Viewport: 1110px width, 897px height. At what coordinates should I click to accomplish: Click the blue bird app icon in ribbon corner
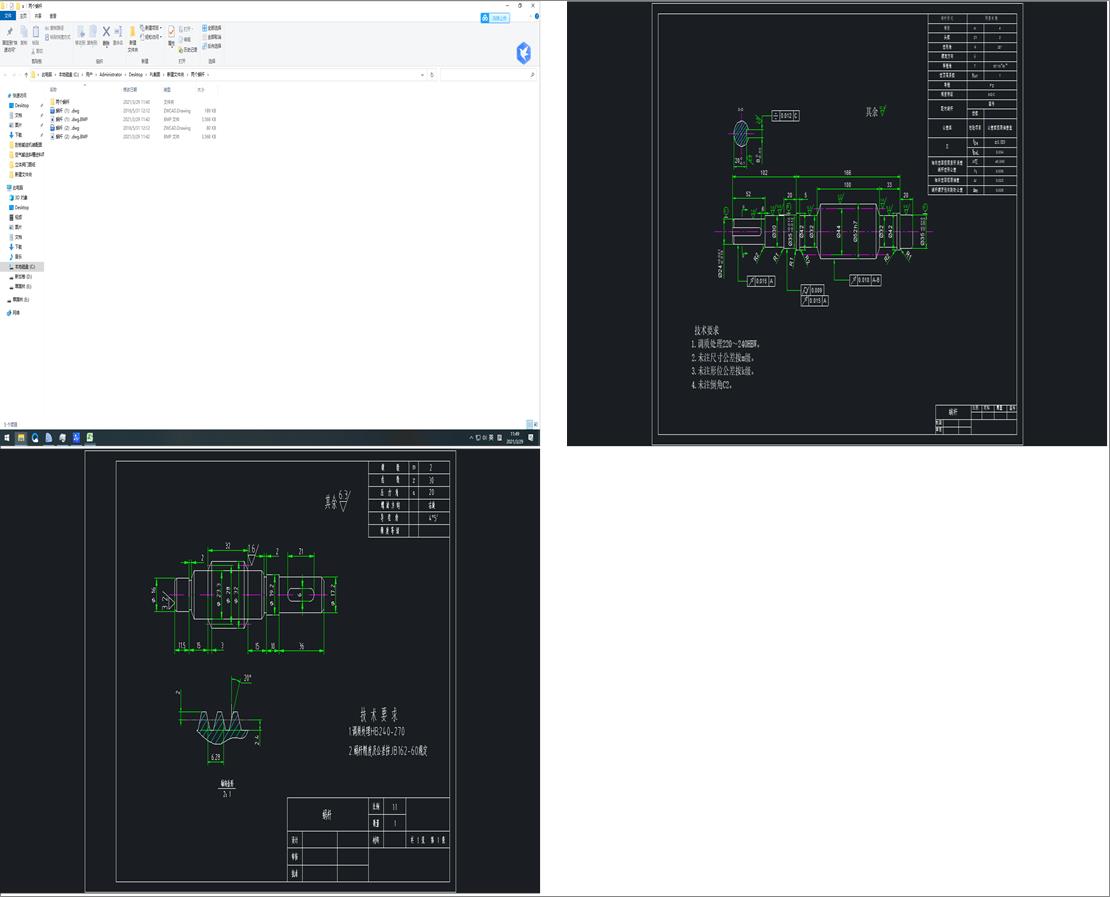[524, 53]
